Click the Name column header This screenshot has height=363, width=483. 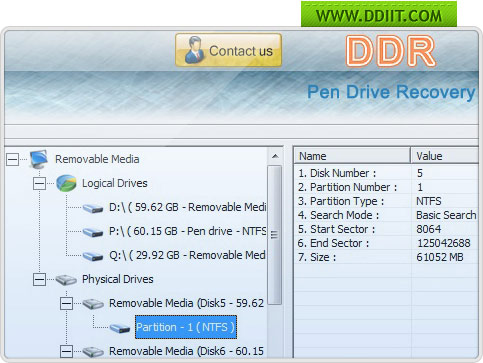point(352,156)
